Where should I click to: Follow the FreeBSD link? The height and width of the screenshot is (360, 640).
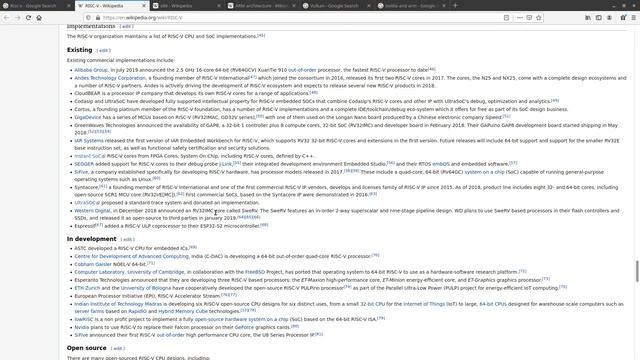pyautogui.click(x=255, y=272)
